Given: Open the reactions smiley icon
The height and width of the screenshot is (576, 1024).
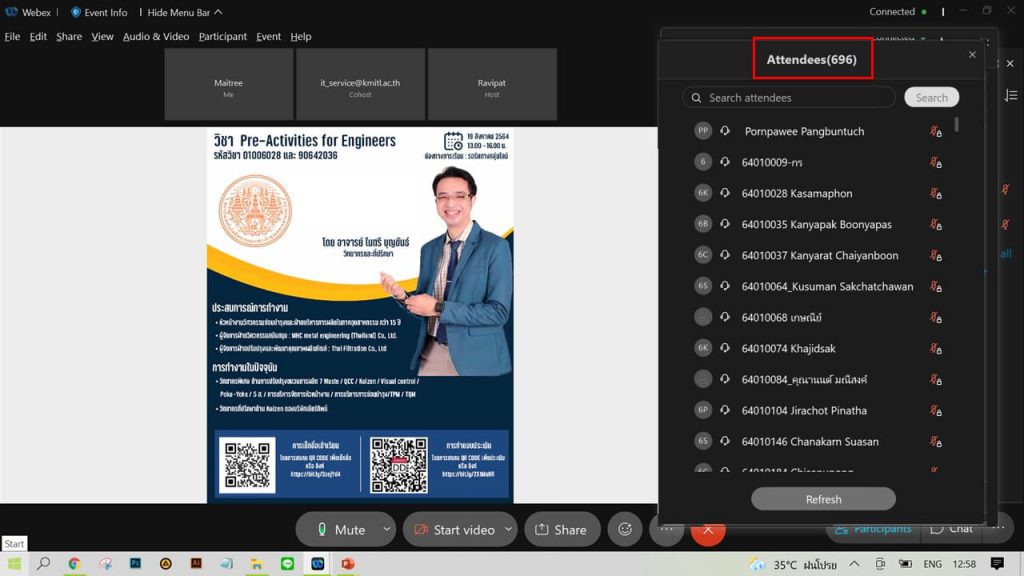Looking at the screenshot, I should [x=625, y=529].
